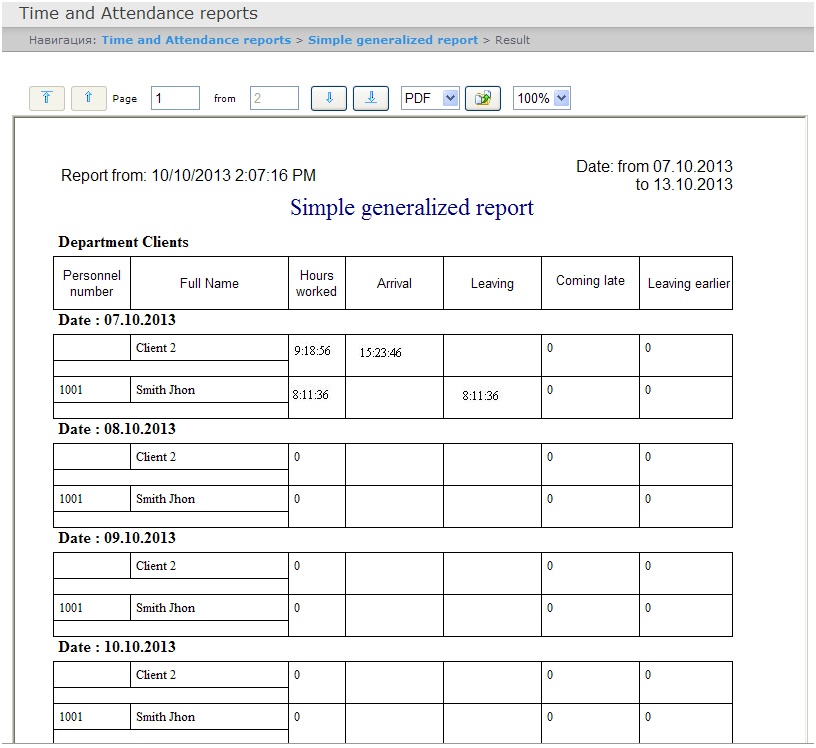
Task: Click the Result breadcrumb text
Action: pos(513,40)
